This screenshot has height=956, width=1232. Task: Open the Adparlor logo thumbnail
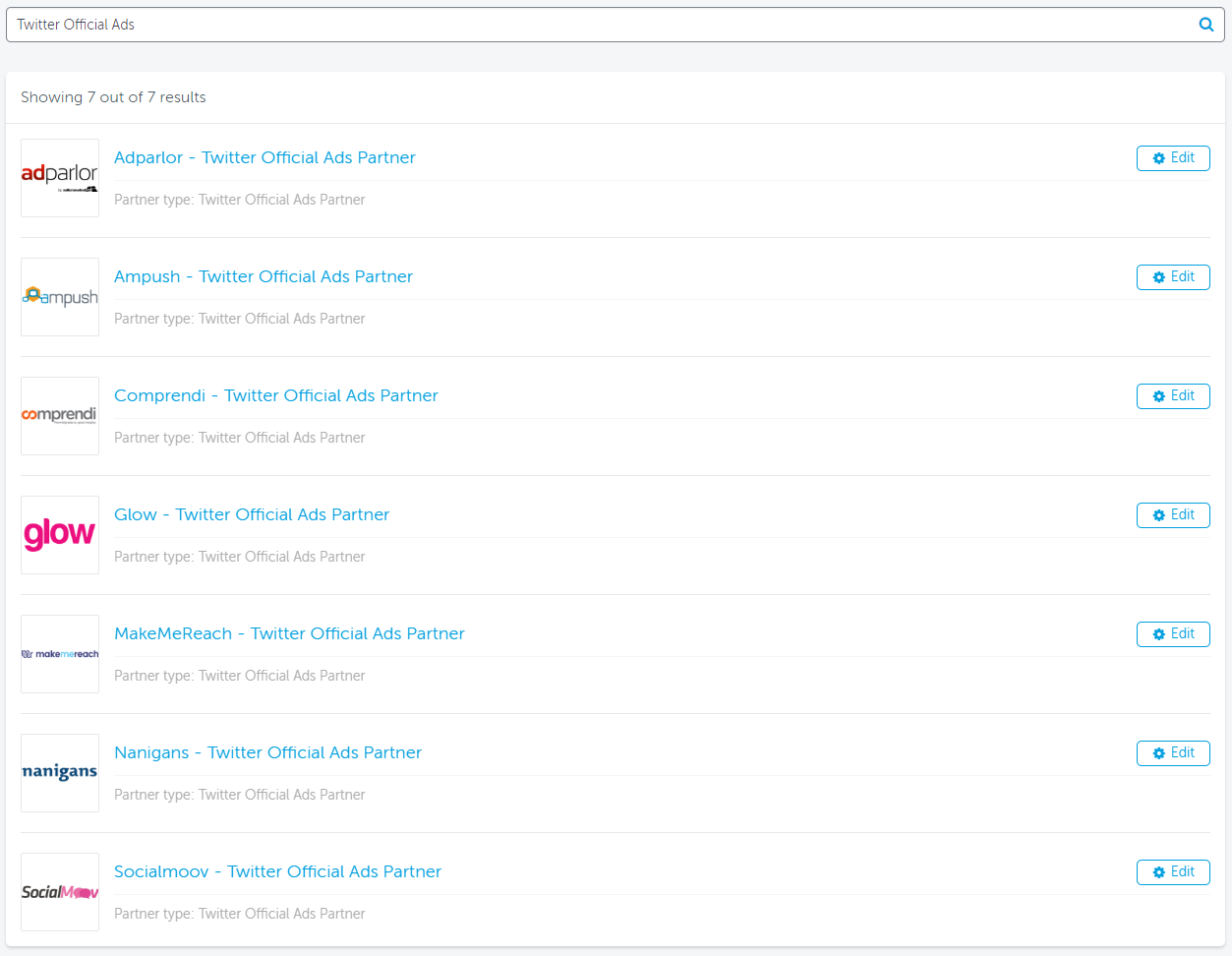point(60,178)
